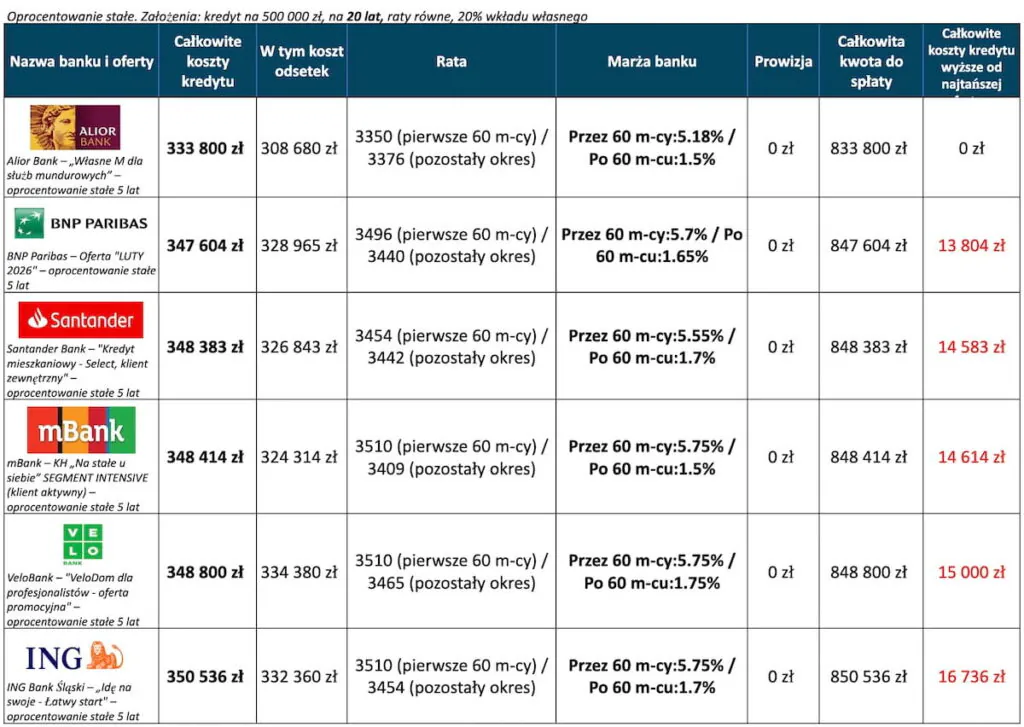This screenshot has width=1024, height=727.
Task: Select the 'Prowizja' column header
Action: point(783,61)
